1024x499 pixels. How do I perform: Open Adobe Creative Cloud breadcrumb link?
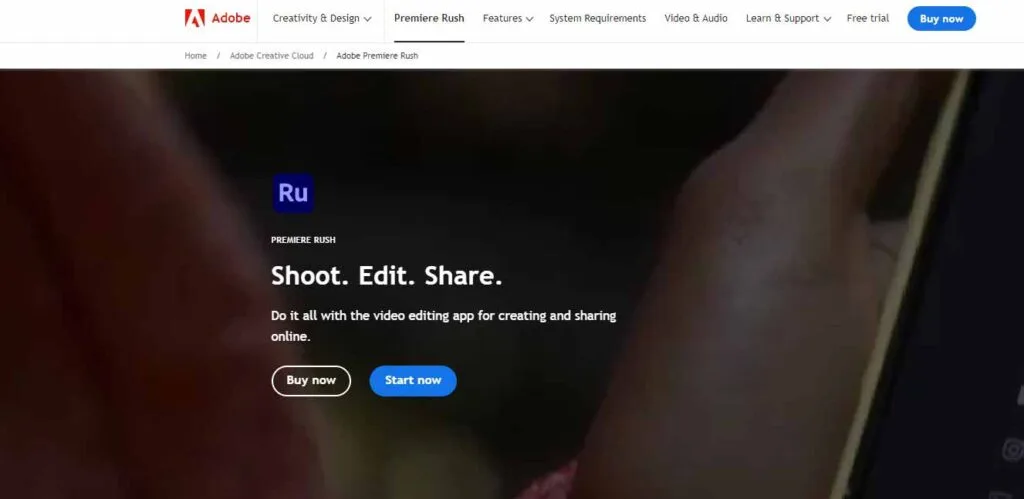click(272, 56)
